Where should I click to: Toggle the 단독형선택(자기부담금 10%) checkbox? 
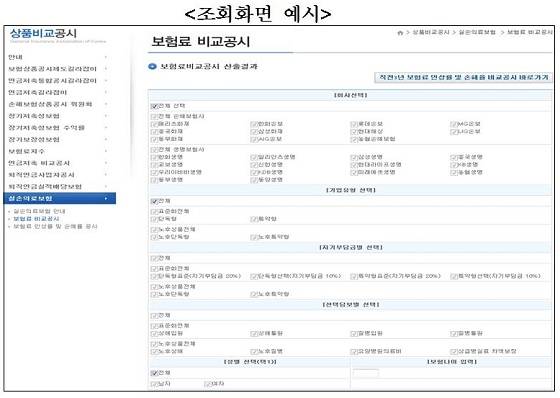coord(254,277)
